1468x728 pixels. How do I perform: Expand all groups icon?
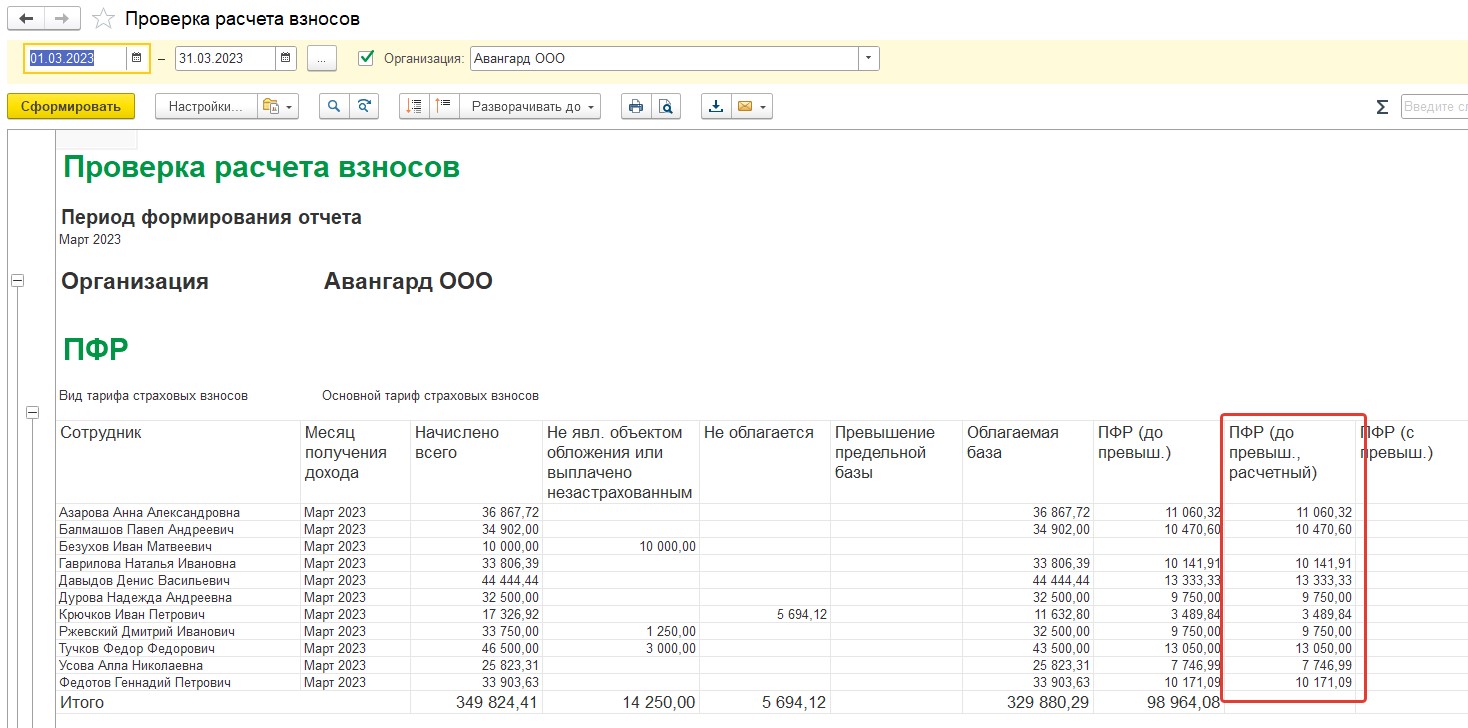click(445, 107)
